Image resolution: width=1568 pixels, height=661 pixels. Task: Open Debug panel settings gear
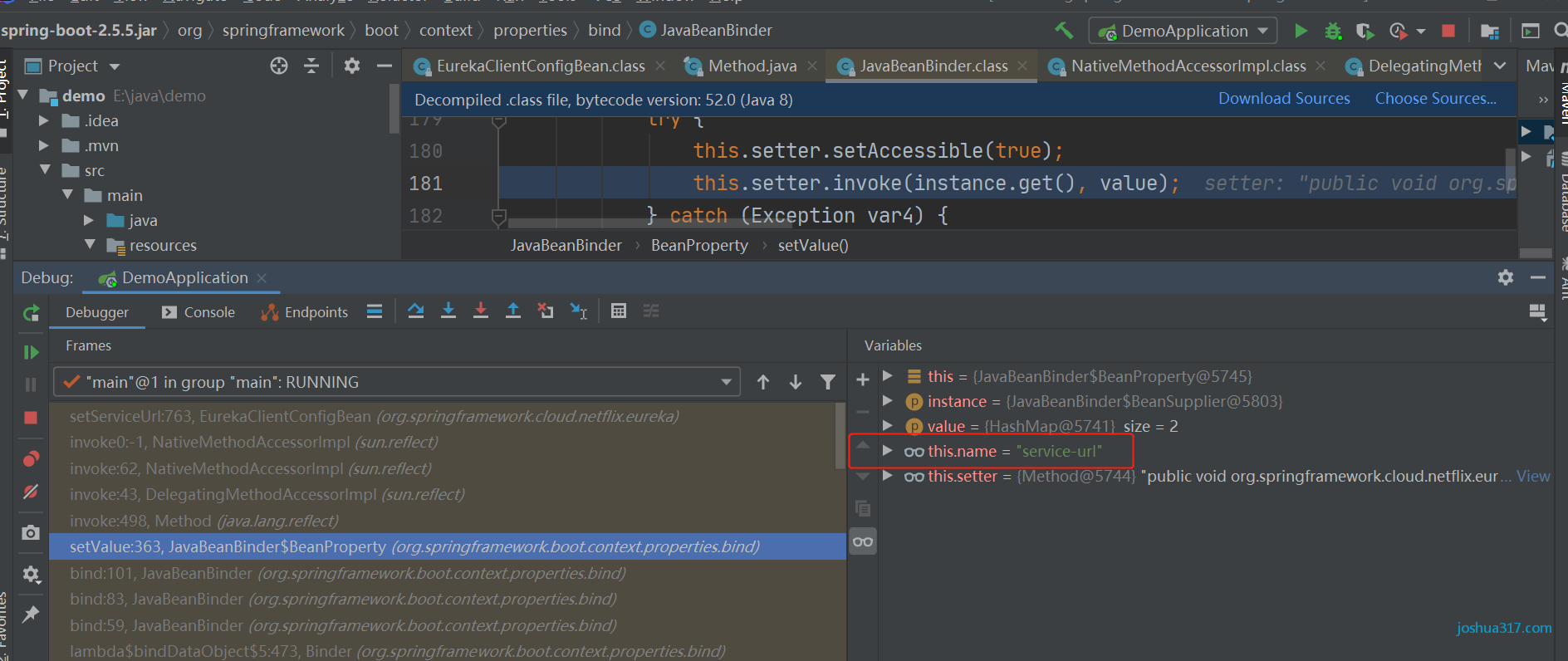pos(1506,277)
